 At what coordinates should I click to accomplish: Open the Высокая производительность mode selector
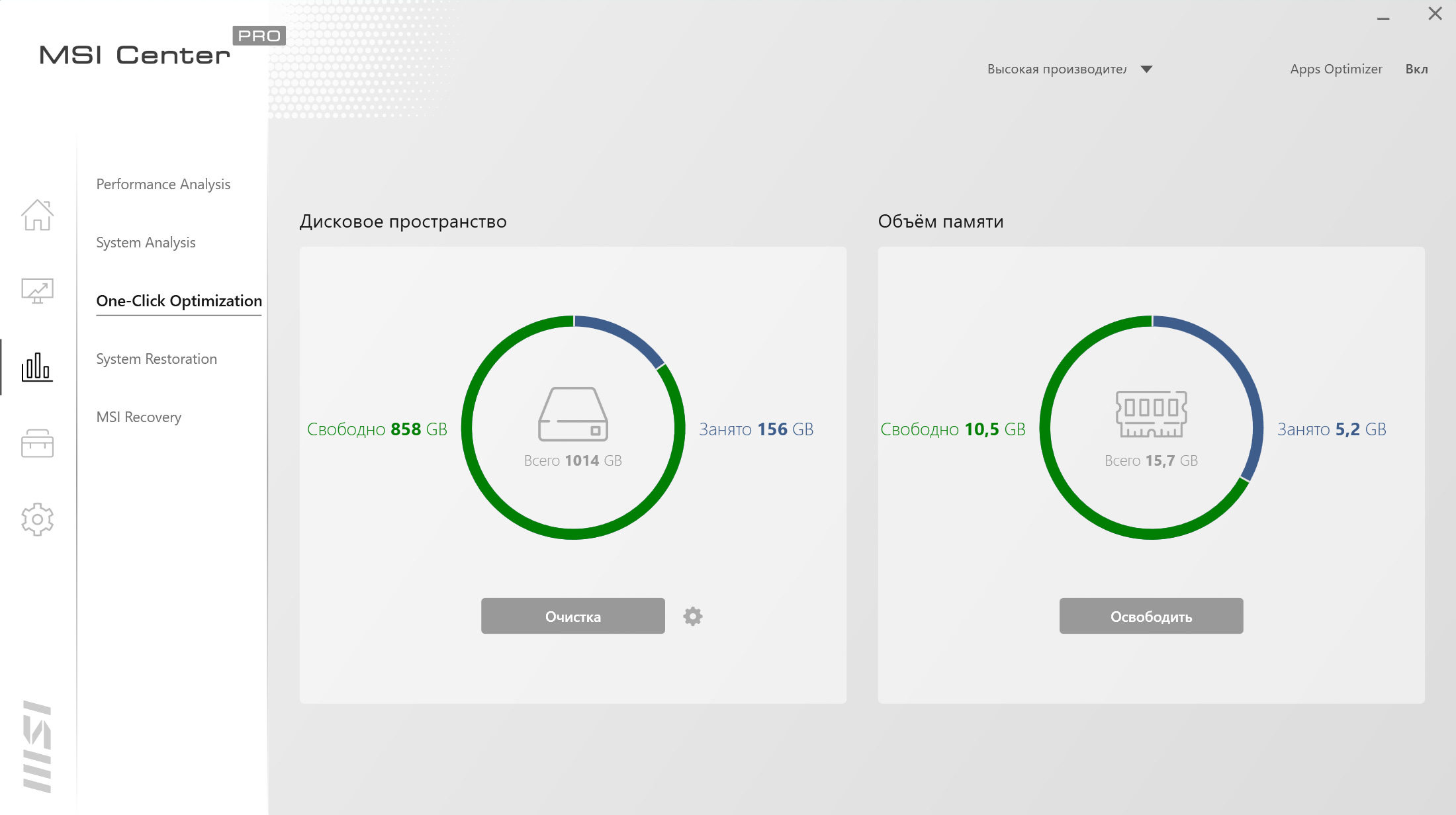[x=1069, y=69]
